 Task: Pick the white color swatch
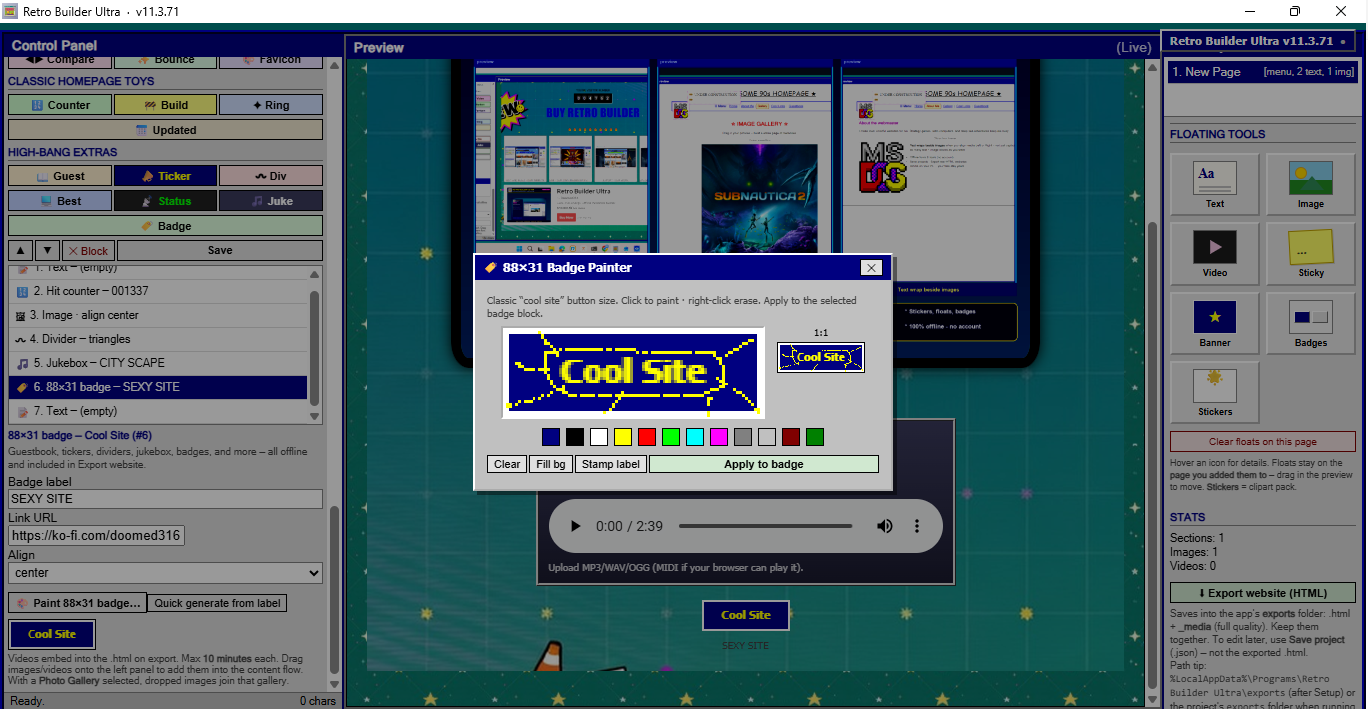(x=599, y=437)
